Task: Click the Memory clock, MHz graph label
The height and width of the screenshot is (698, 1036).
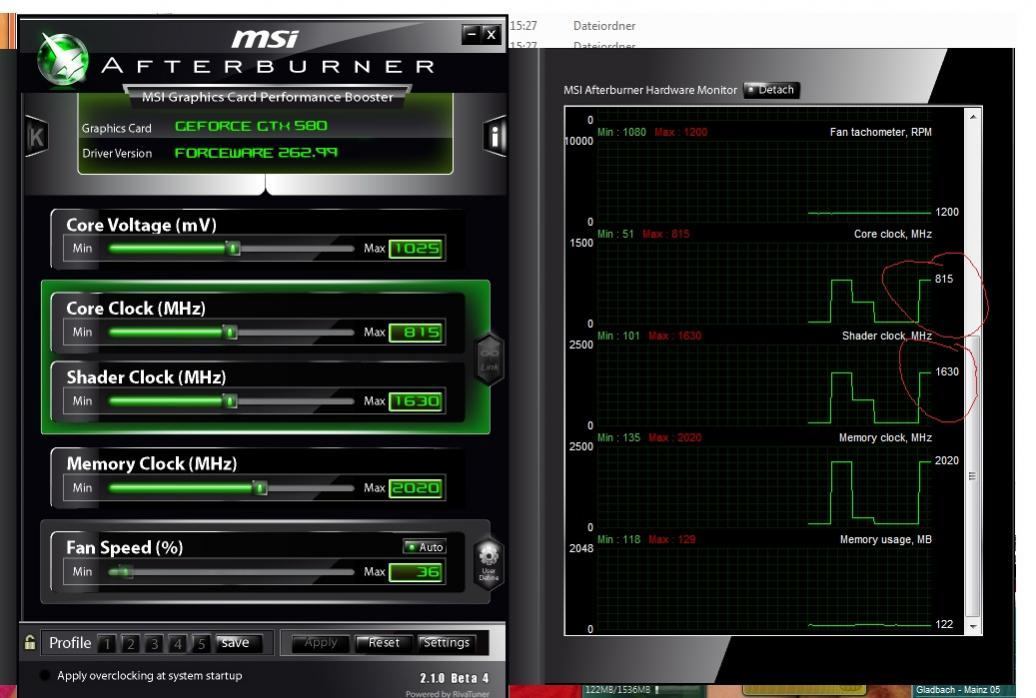Action: tap(885, 438)
